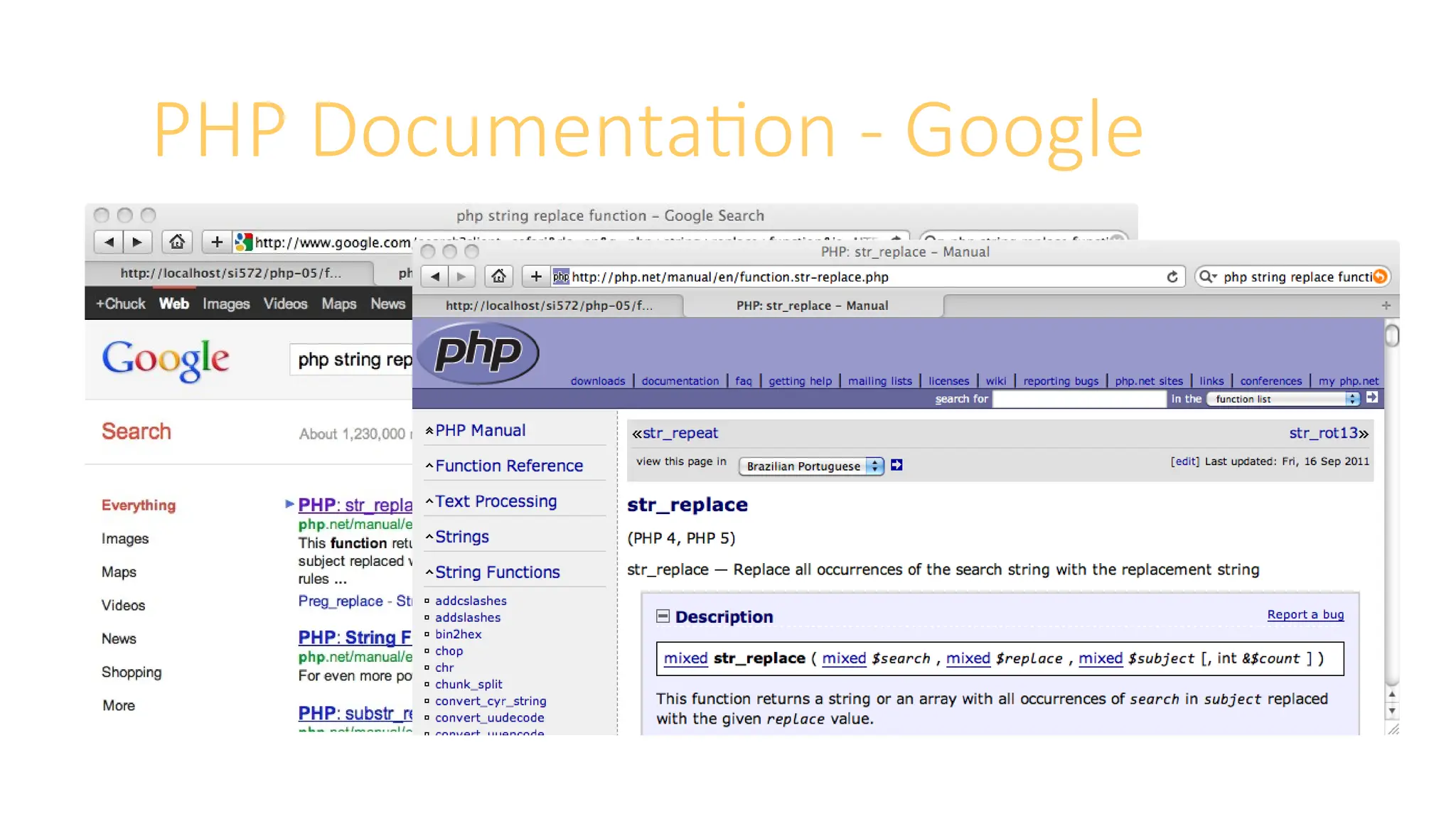The width and height of the screenshot is (1456, 819).
Task: Open the downloads link
Action: 598,381
